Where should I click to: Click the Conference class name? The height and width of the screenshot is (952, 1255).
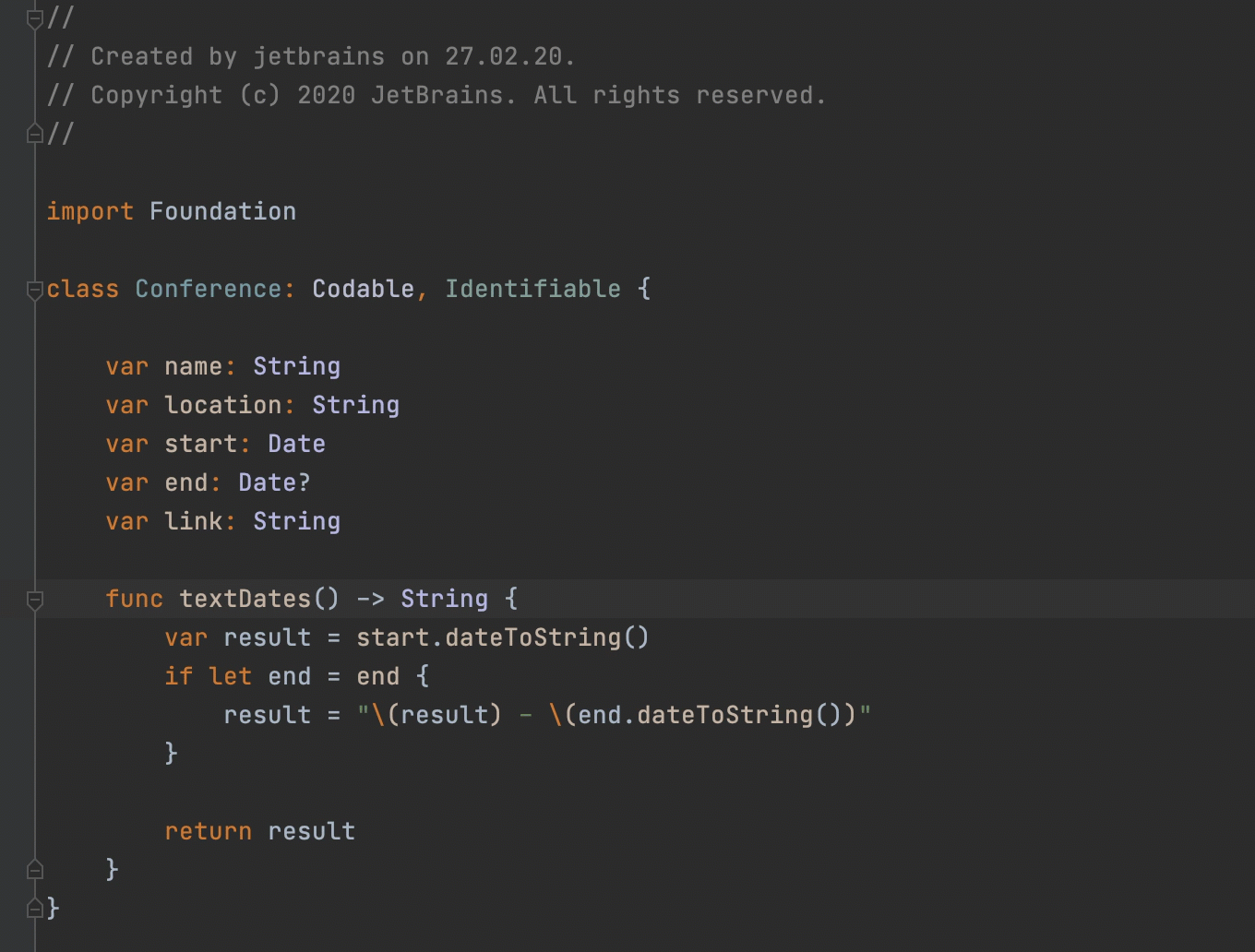(x=208, y=290)
